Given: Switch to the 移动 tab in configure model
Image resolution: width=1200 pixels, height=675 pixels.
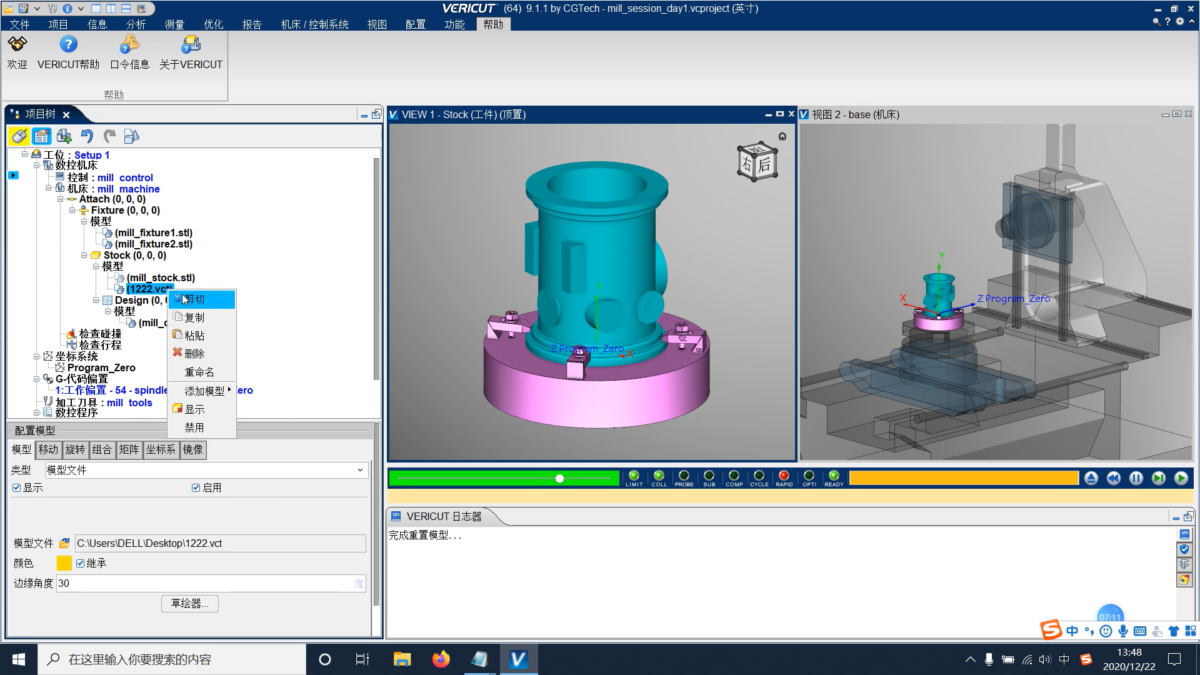Looking at the screenshot, I should point(48,450).
